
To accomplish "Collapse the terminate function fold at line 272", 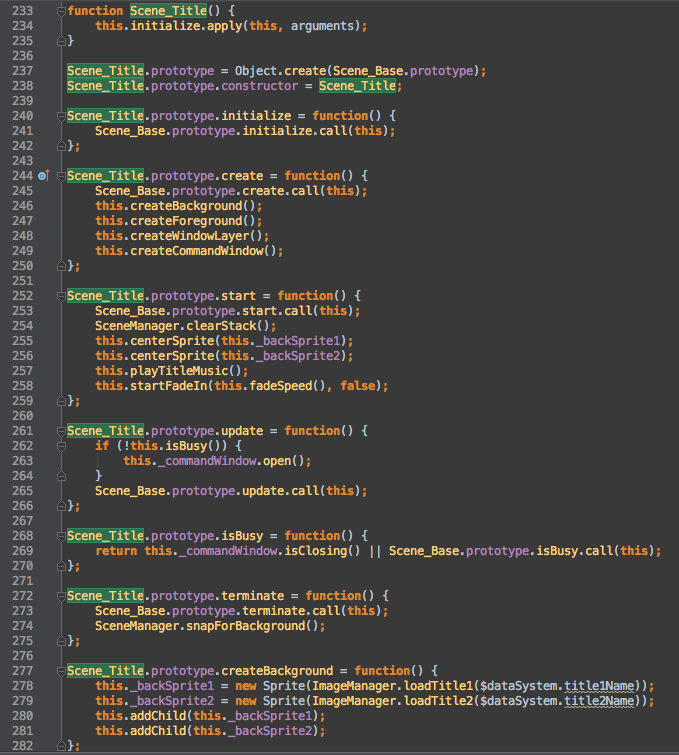I will pyautogui.click(x=61, y=596).
